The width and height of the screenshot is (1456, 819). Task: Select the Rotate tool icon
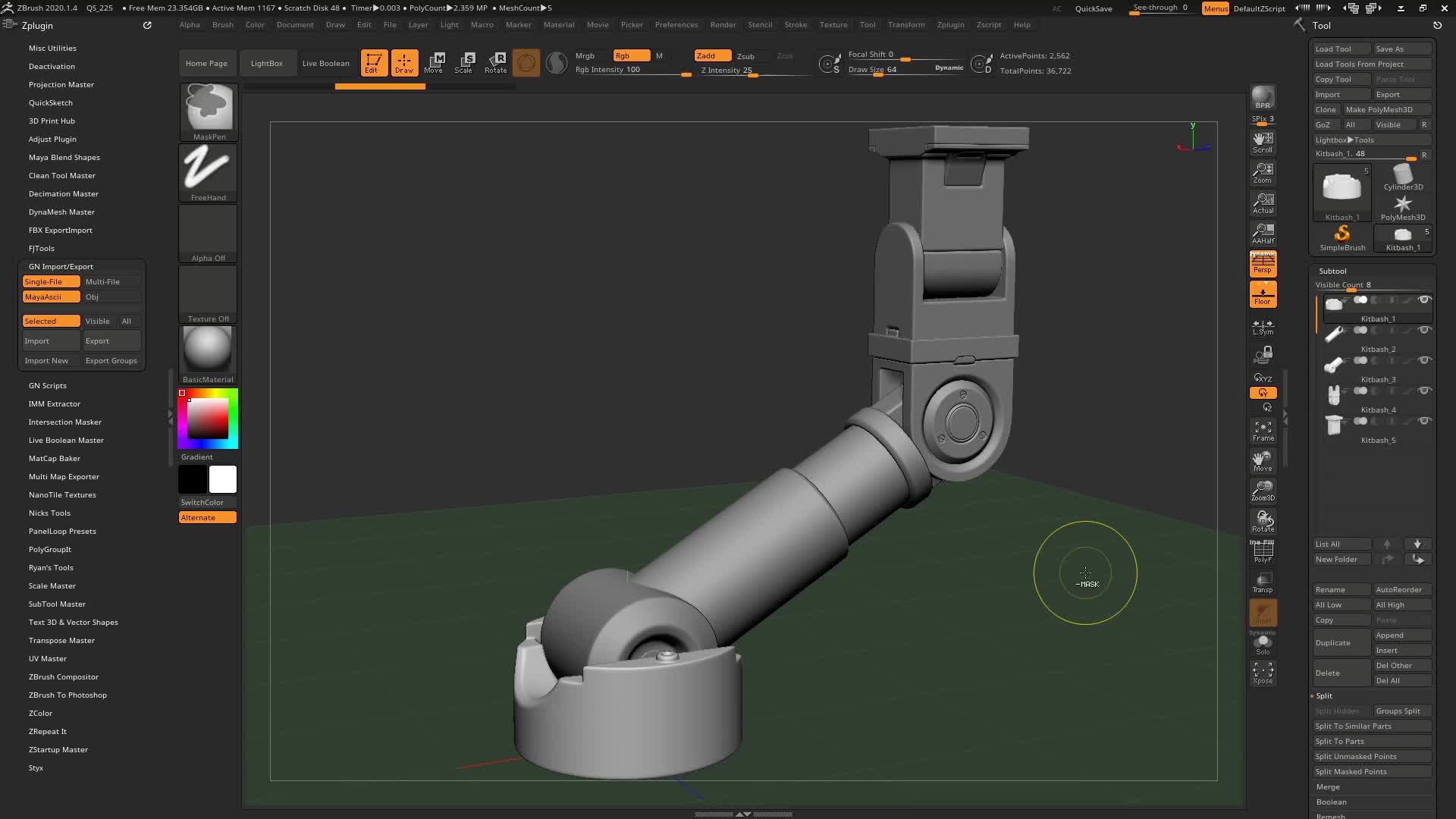496,62
